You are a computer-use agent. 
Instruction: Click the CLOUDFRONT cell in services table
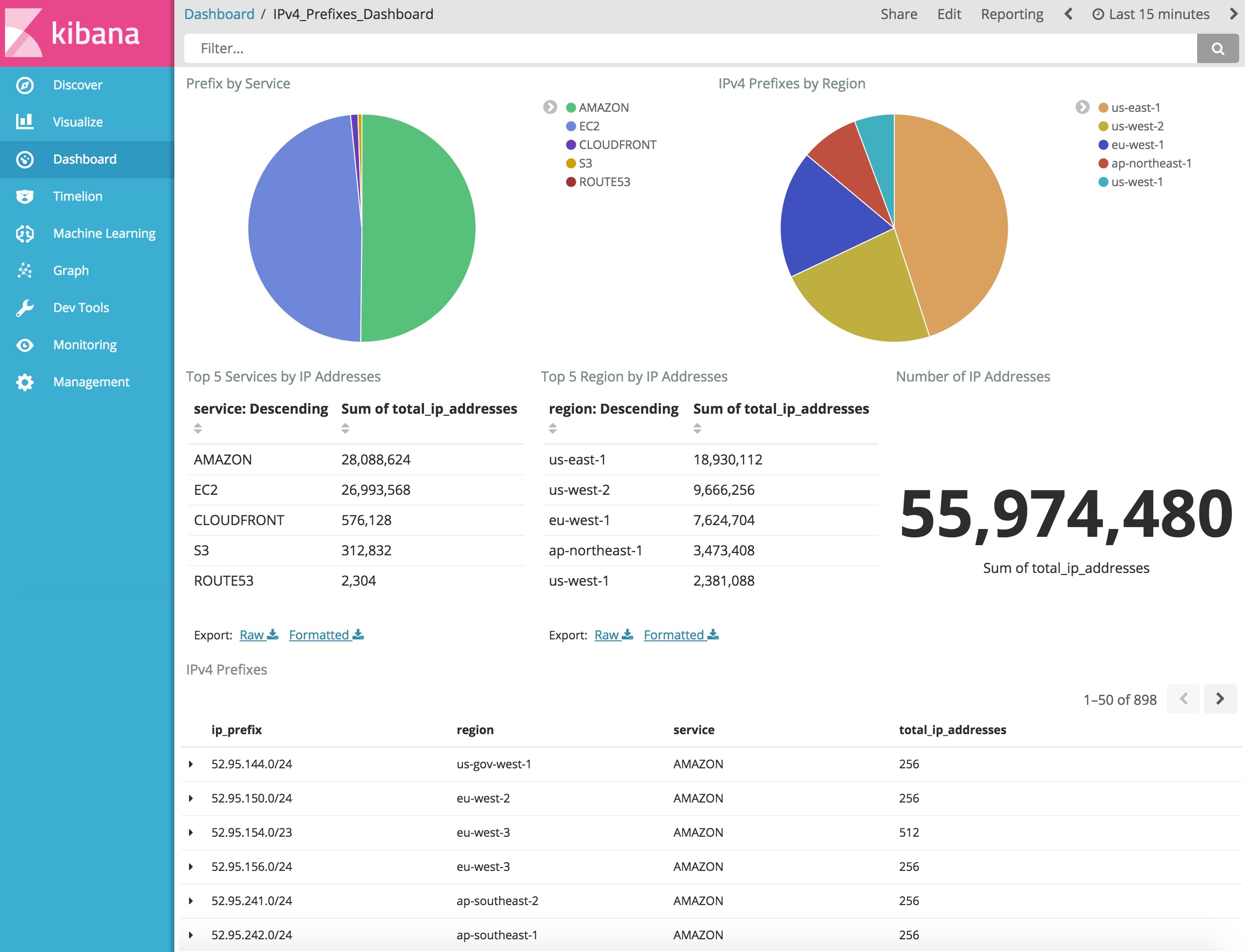pos(238,520)
